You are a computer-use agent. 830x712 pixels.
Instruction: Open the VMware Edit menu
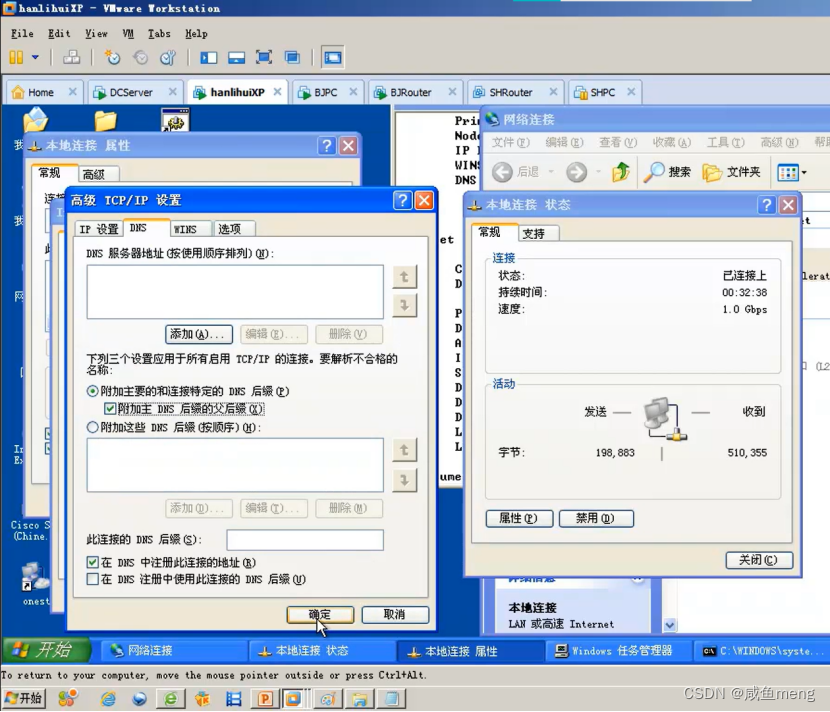click(x=59, y=33)
